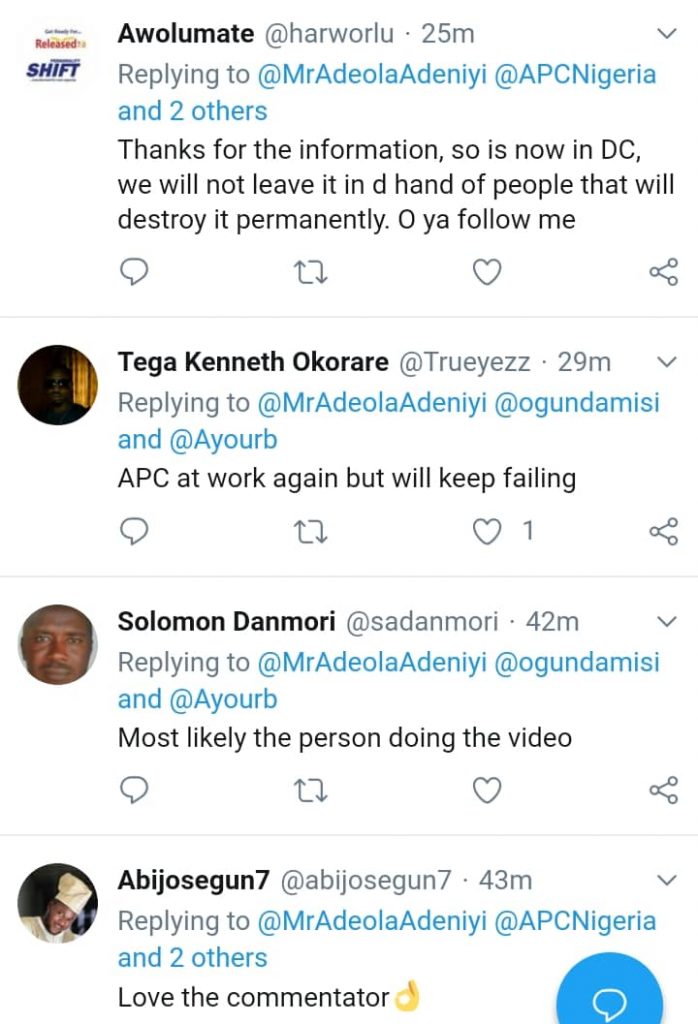Expand menu chevron on Tega's tweet

pyautogui.click(x=666, y=362)
